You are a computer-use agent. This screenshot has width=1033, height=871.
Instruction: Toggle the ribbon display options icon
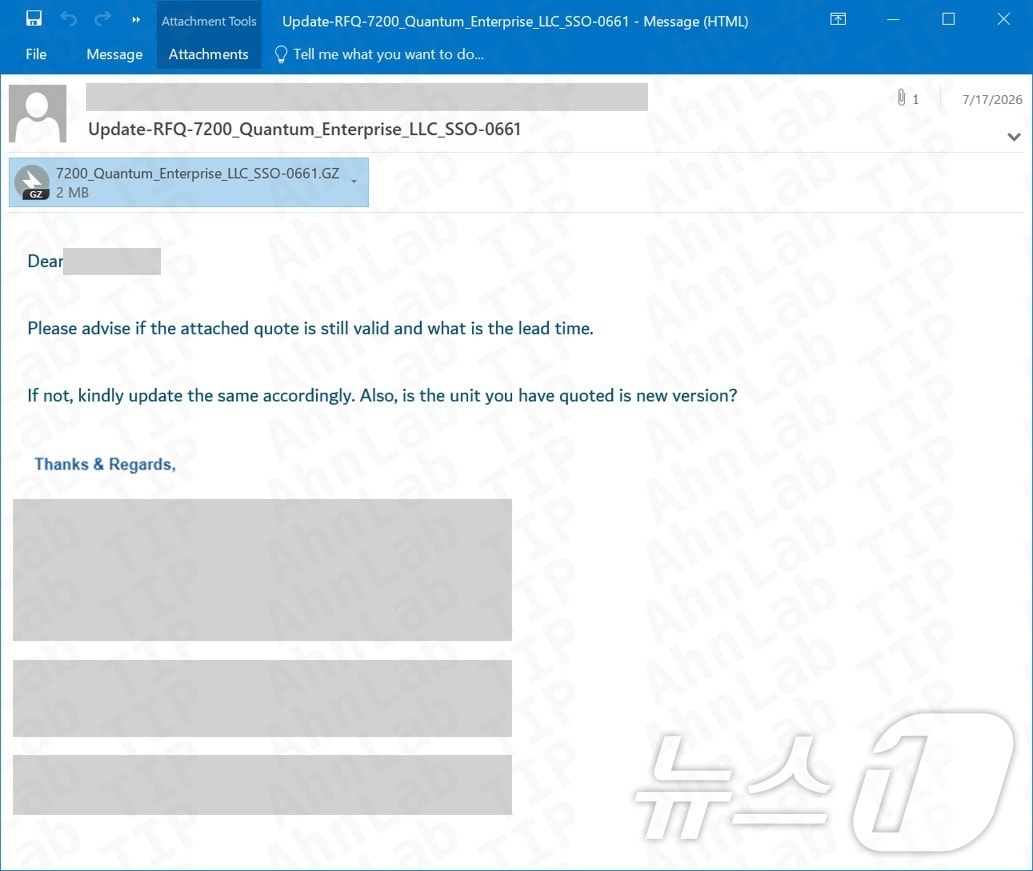838,19
